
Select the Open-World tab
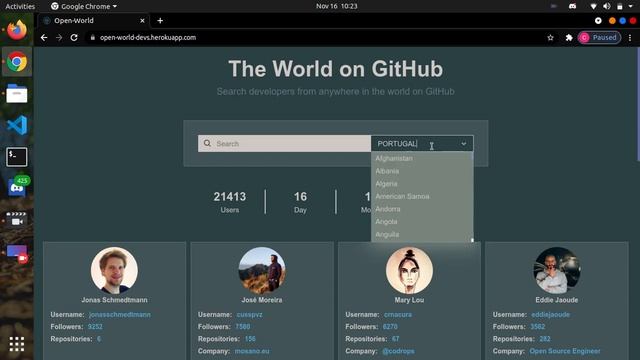point(94,20)
